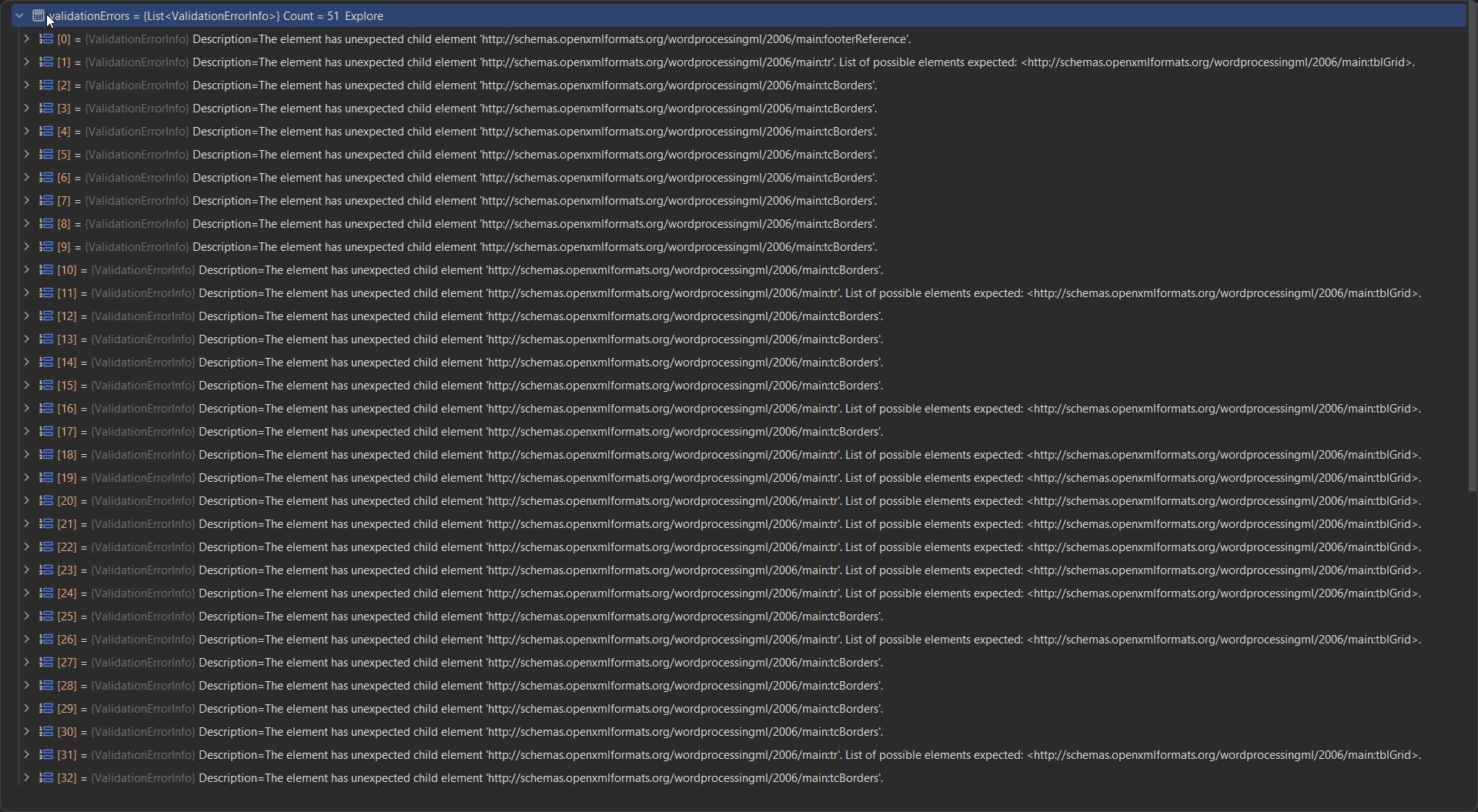This screenshot has height=812, width=1478.
Task: Click the validationErrors list type icon
Action: pos(38,15)
